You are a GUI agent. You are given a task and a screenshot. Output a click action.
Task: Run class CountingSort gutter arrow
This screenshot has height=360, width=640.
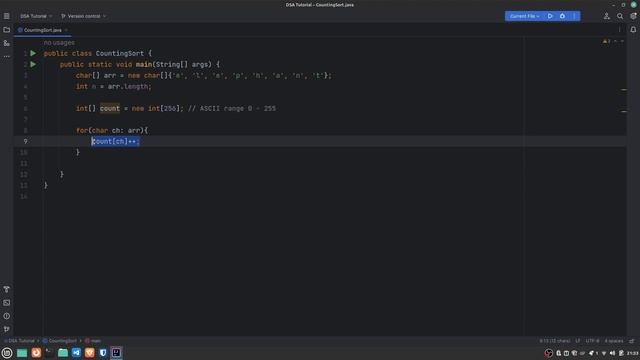pos(33,53)
